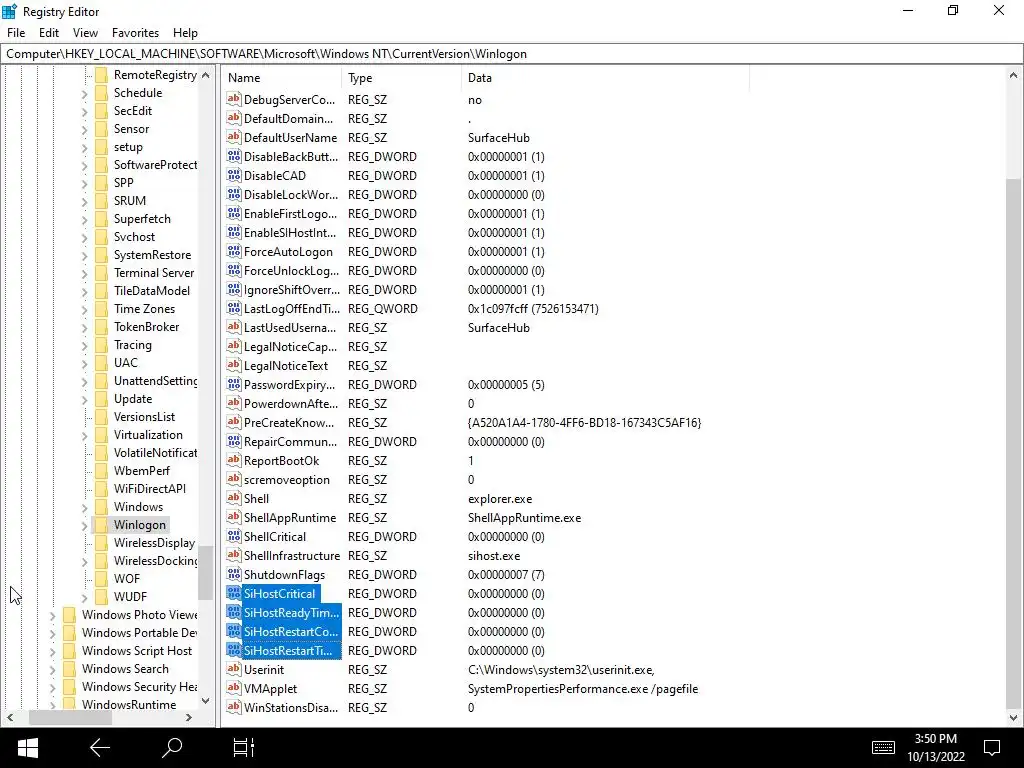Image resolution: width=1024 pixels, height=768 pixels.
Task: Click the DWORD icon beside DisableCAD
Action: [234, 175]
